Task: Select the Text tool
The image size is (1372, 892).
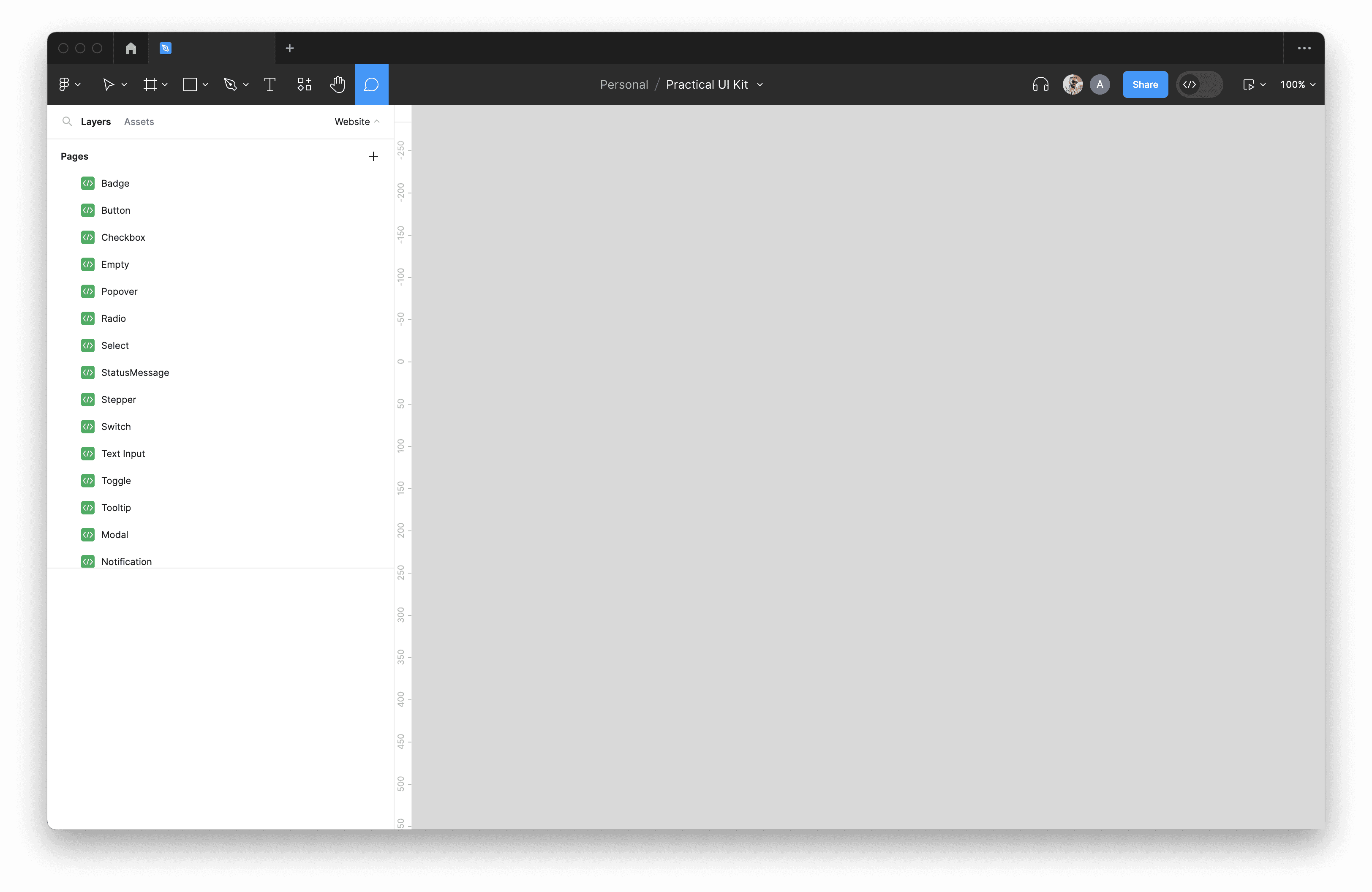Action: [x=269, y=85]
